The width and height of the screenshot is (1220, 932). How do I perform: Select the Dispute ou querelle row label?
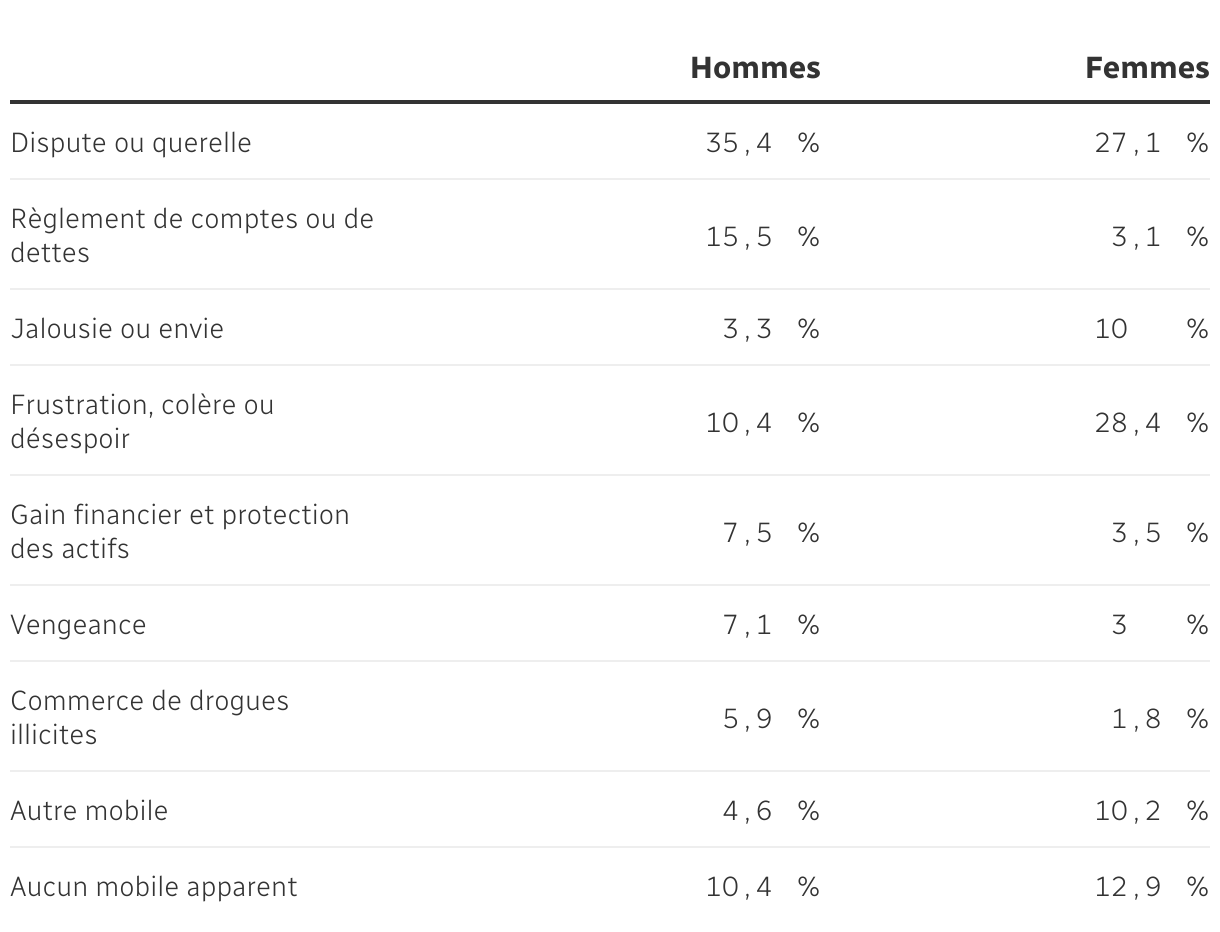tap(131, 143)
